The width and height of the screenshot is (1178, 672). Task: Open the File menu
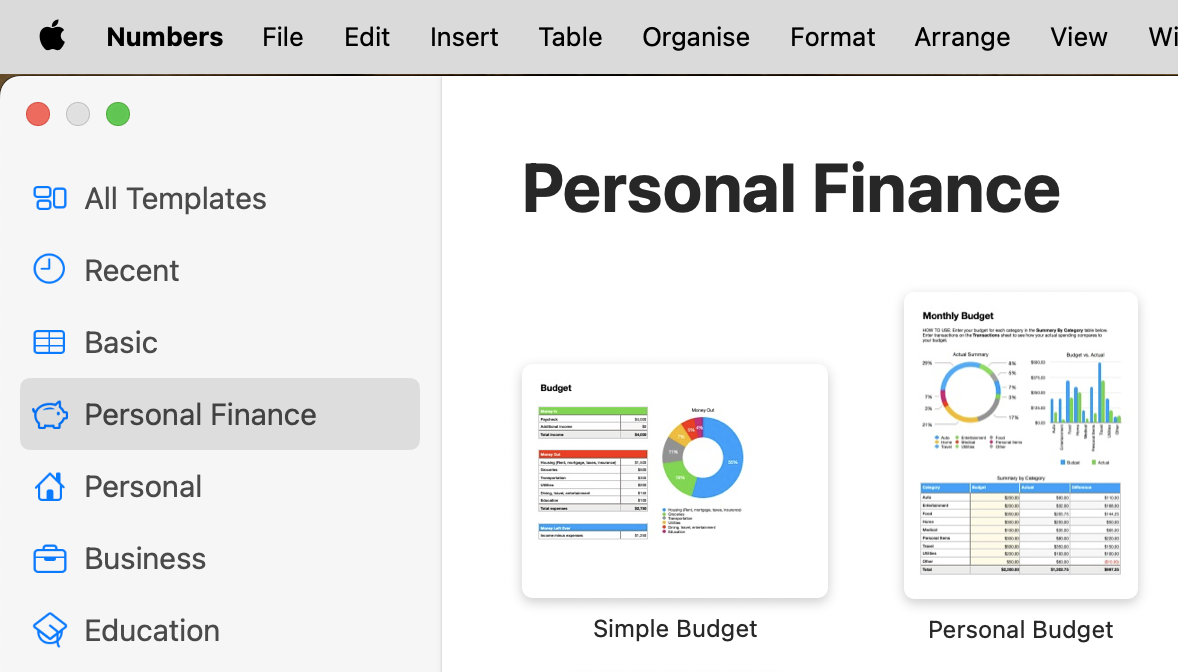pos(282,37)
